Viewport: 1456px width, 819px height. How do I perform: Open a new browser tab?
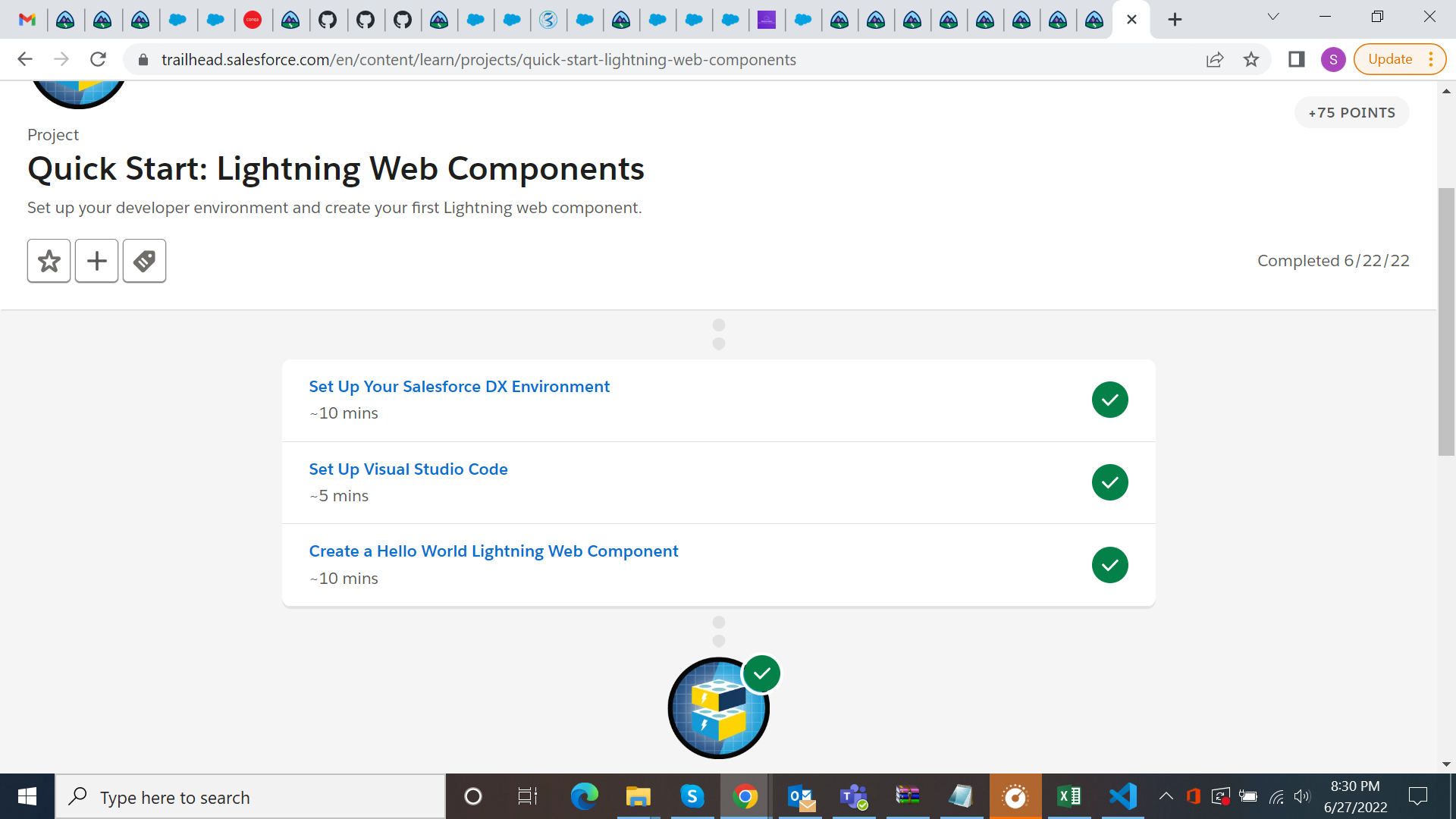coord(1175,20)
